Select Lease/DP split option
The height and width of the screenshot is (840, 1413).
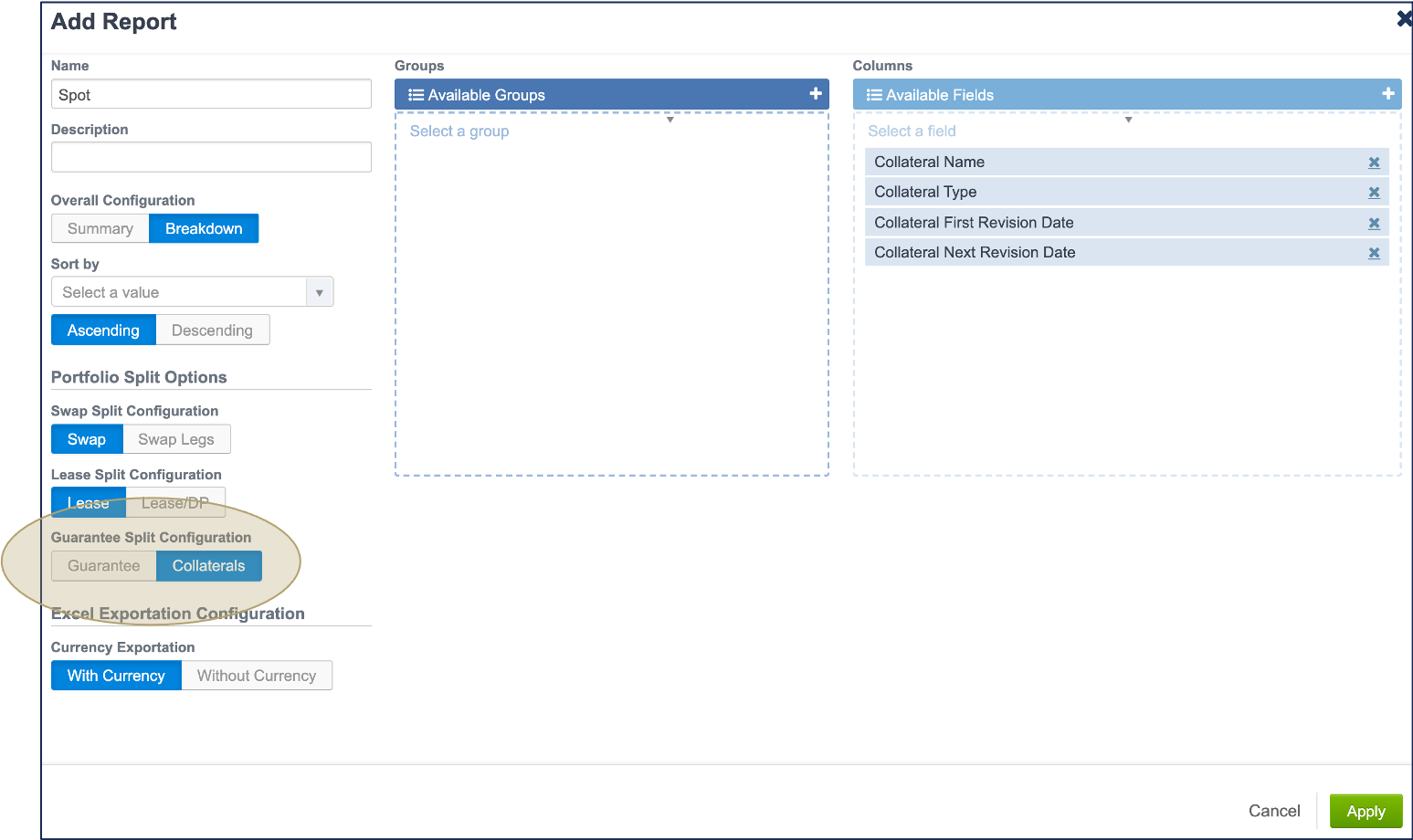pos(175,502)
